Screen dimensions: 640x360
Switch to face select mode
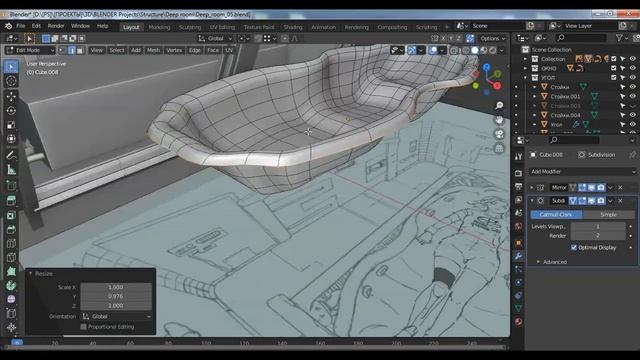pos(80,50)
